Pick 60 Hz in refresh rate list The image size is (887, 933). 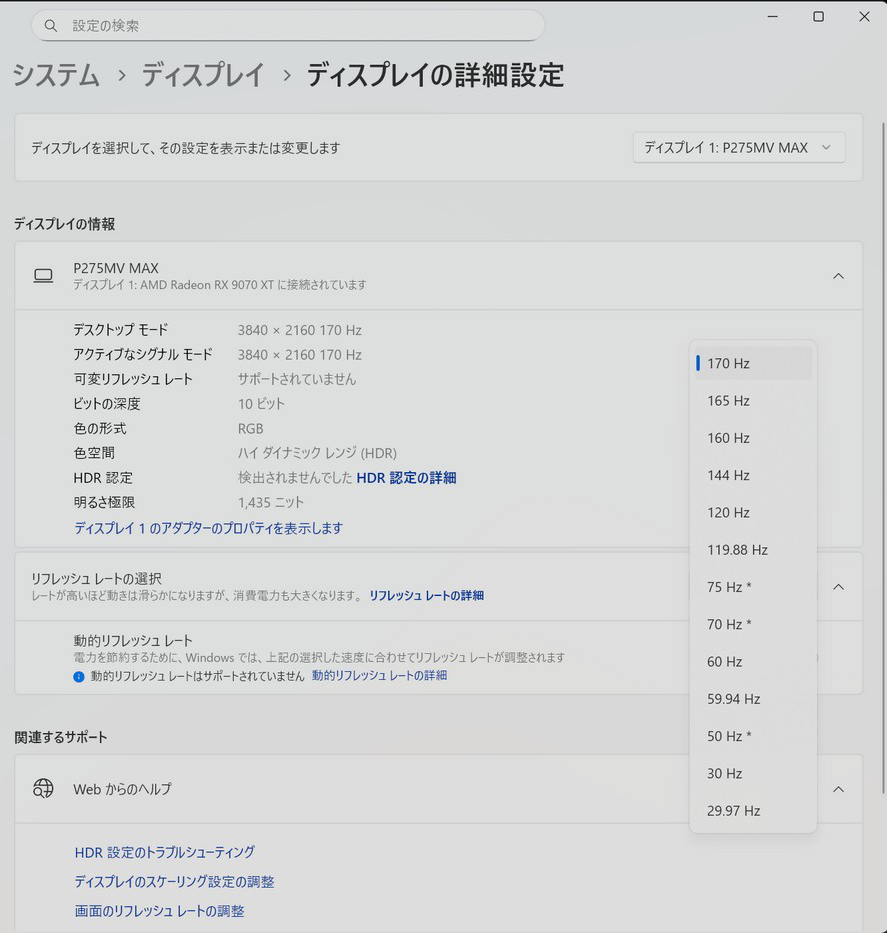(x=725, y=661)
